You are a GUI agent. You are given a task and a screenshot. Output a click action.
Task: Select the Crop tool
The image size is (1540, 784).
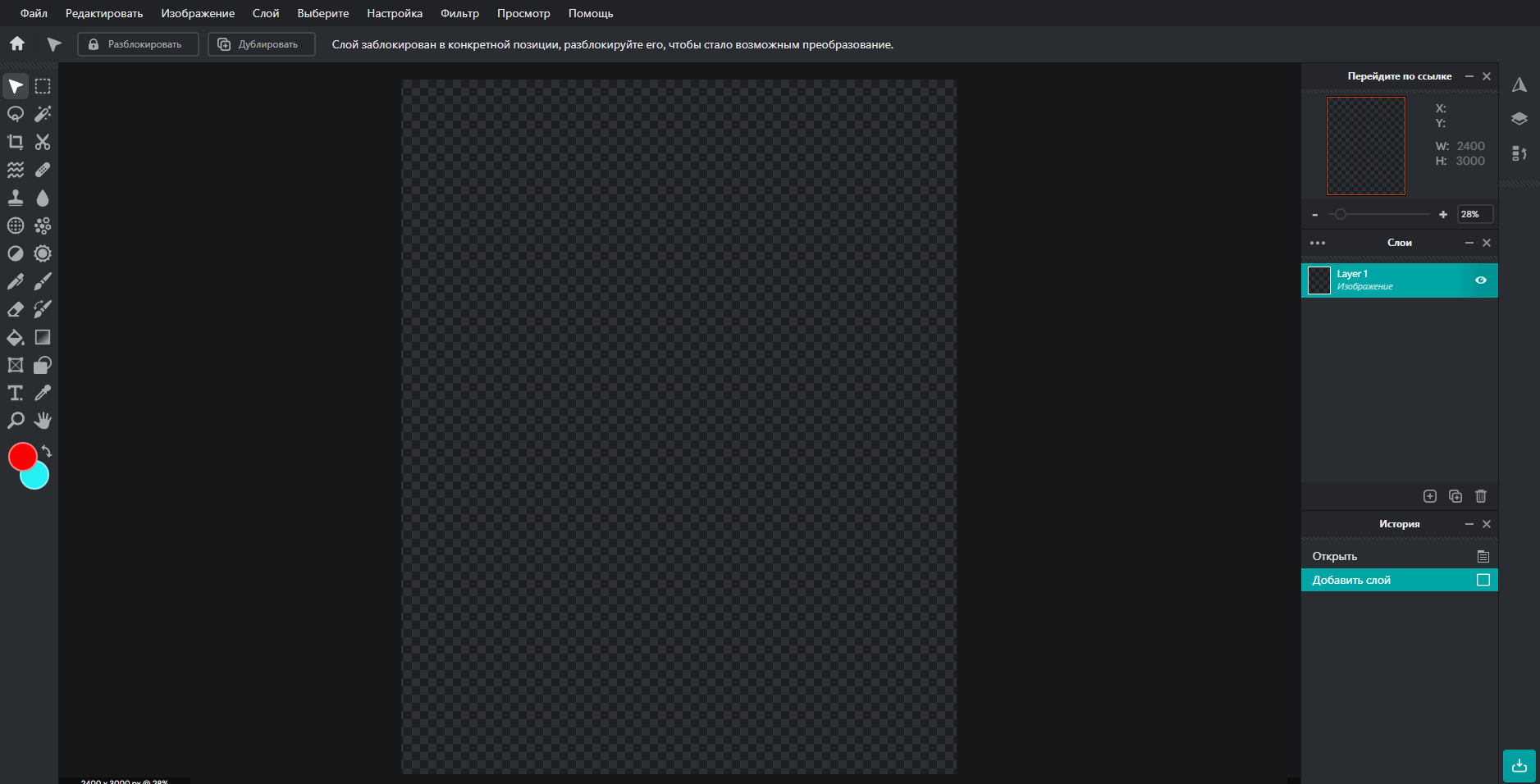pyautogui.click(x=16, y=142)
